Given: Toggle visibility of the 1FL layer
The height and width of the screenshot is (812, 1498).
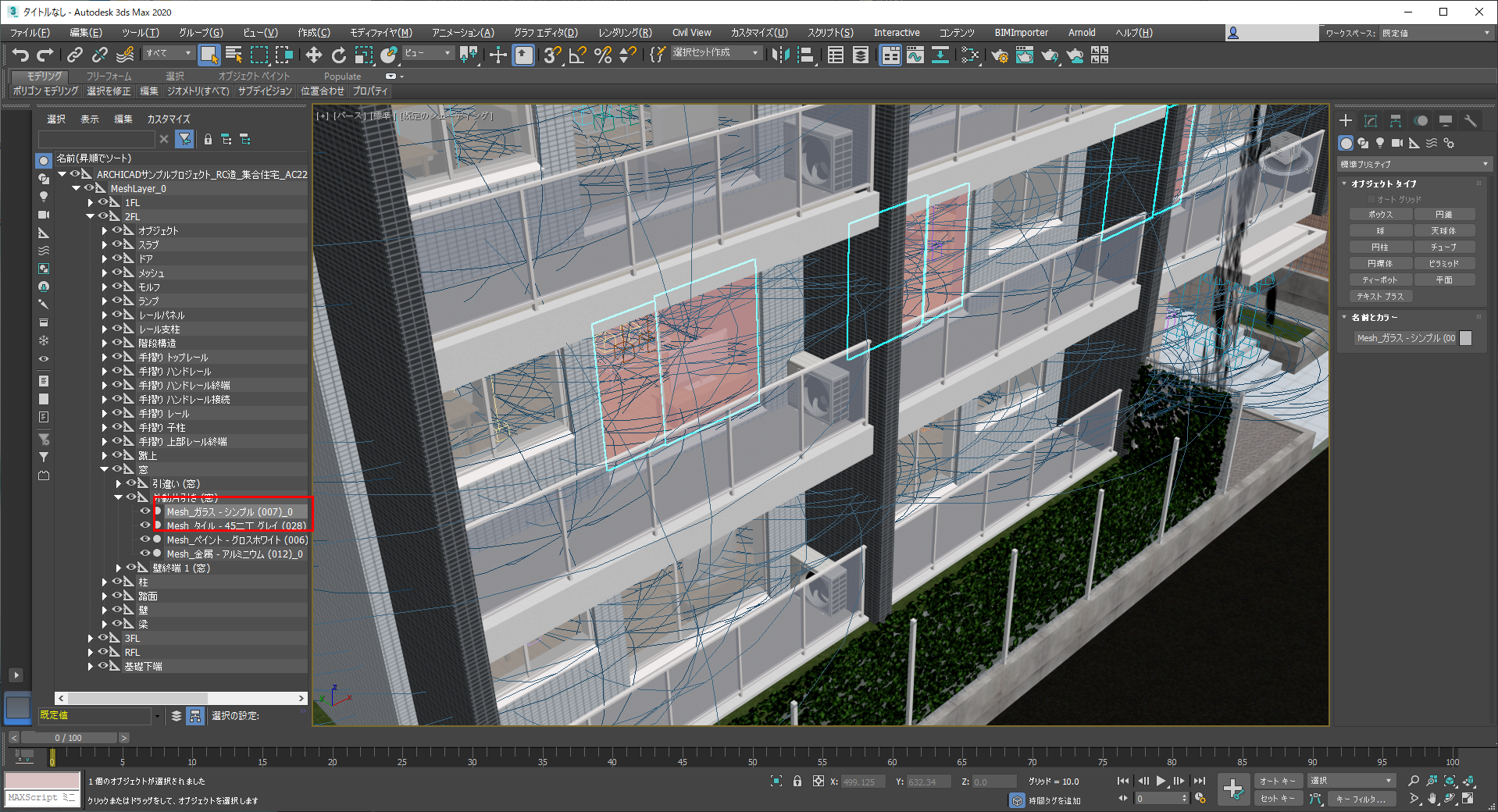Looking at the screenshot, I should (102, 202).
